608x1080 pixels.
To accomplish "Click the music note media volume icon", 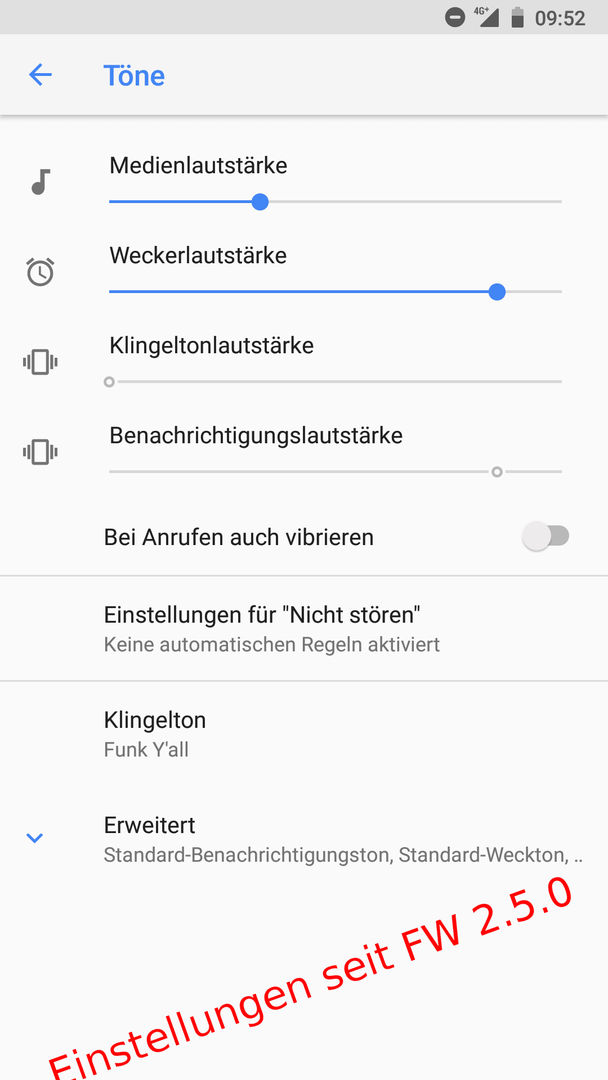I will pos(41,183).
